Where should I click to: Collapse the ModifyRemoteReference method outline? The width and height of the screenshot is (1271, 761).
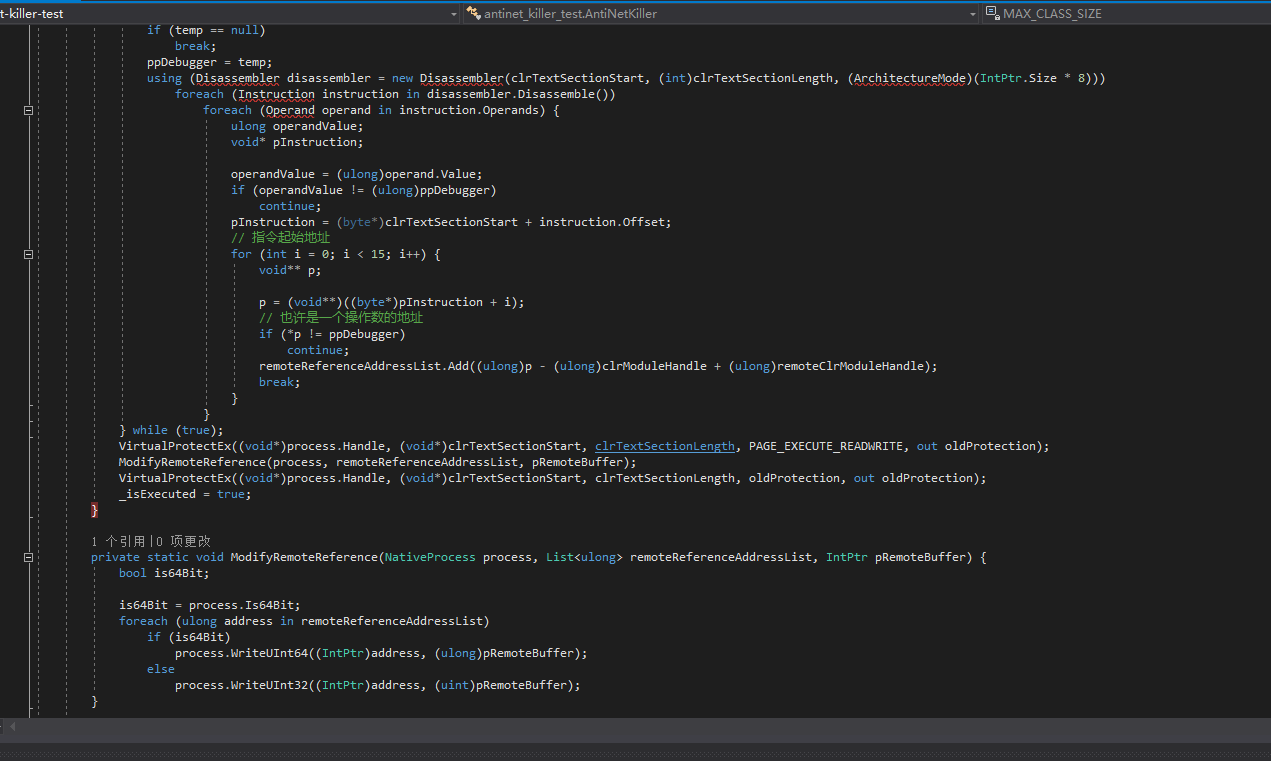pyautogui.click(x=29, y=557)
